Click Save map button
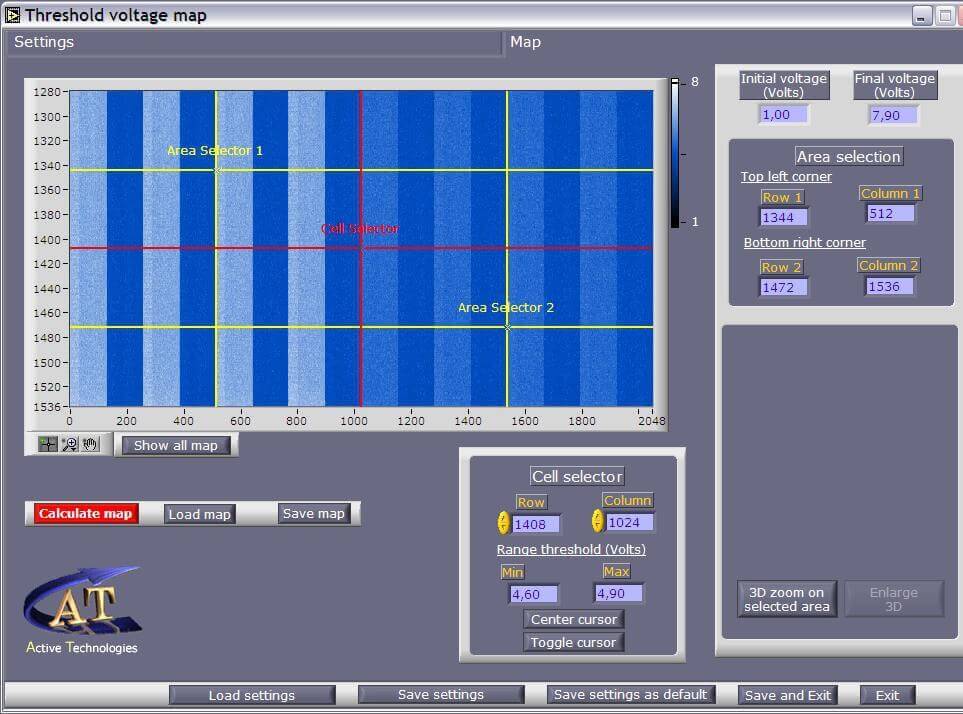The width and height of the screenshot is (963, 714). (x=313, y=513)
